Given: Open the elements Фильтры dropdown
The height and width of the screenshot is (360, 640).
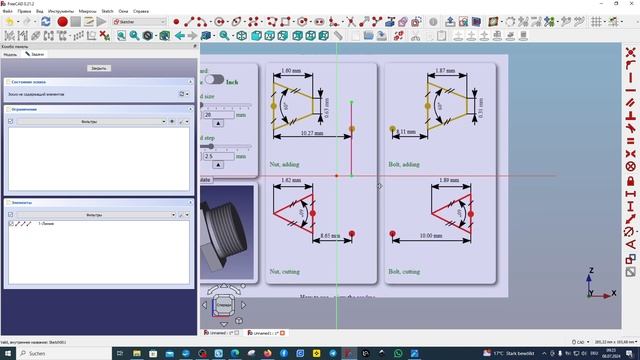Looking at the screenshot, I should (96, 214).
